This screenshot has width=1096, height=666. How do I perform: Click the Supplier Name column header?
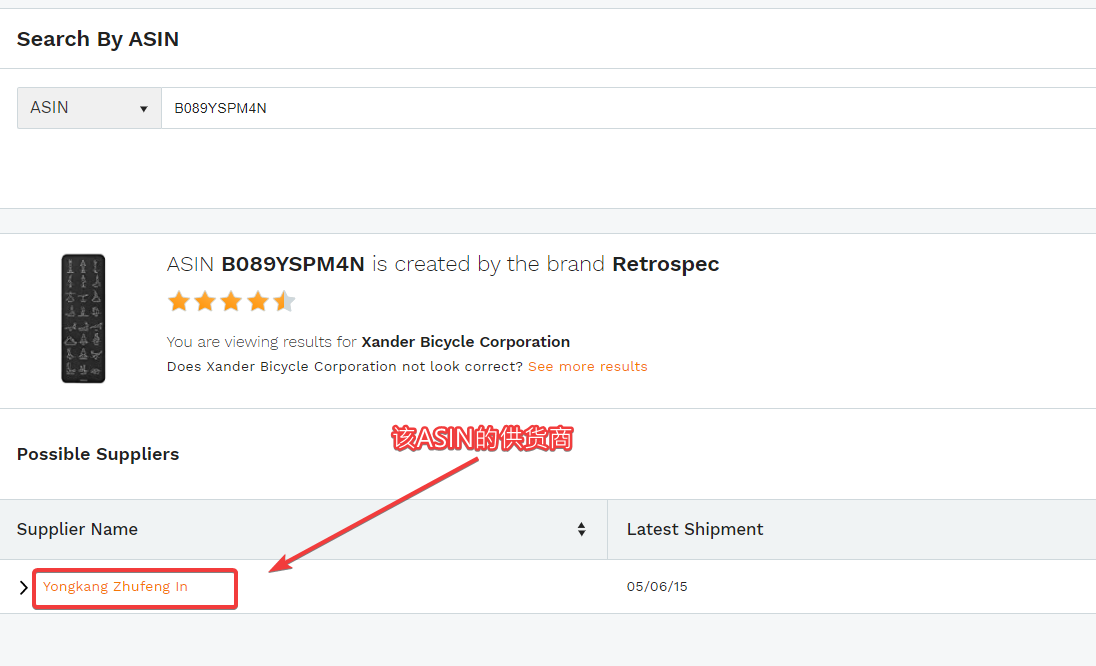78,529
